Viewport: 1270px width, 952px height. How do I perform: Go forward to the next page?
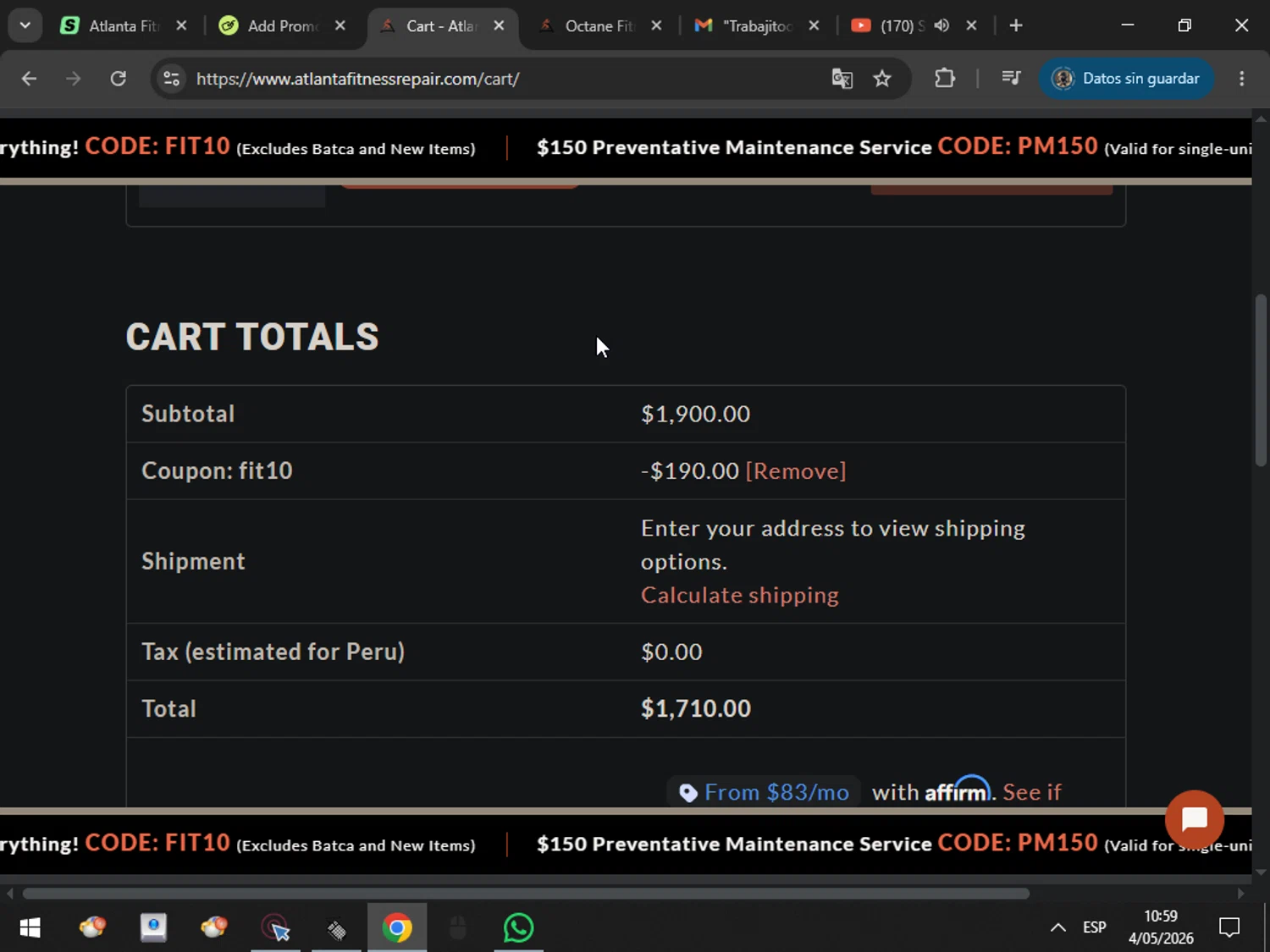(74, 79)
